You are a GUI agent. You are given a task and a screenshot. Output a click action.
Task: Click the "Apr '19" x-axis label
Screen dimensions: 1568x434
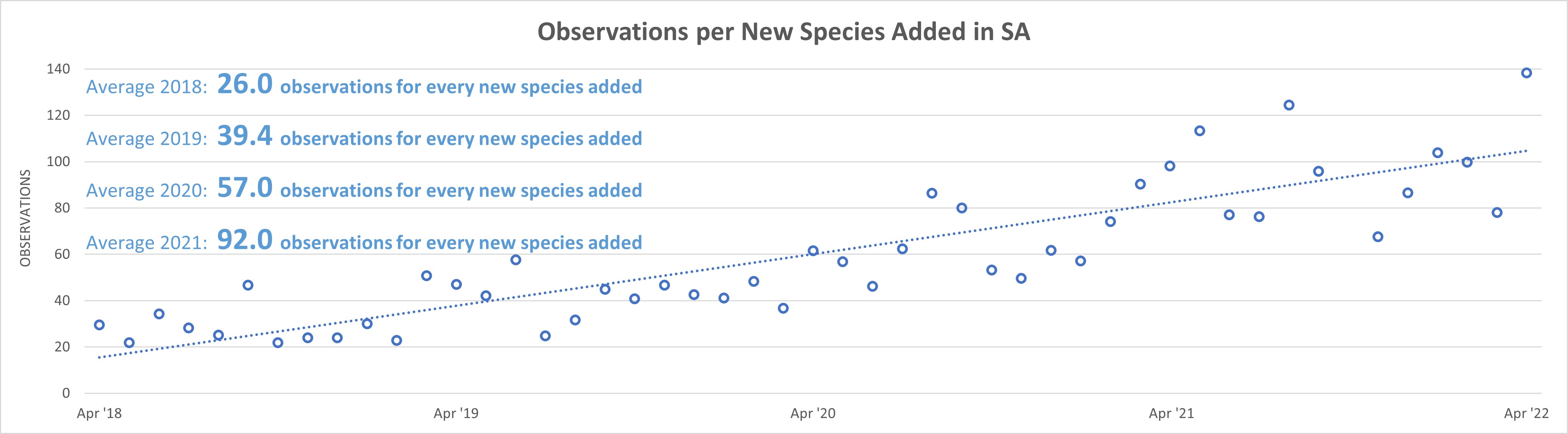click(x=456, y=414)
